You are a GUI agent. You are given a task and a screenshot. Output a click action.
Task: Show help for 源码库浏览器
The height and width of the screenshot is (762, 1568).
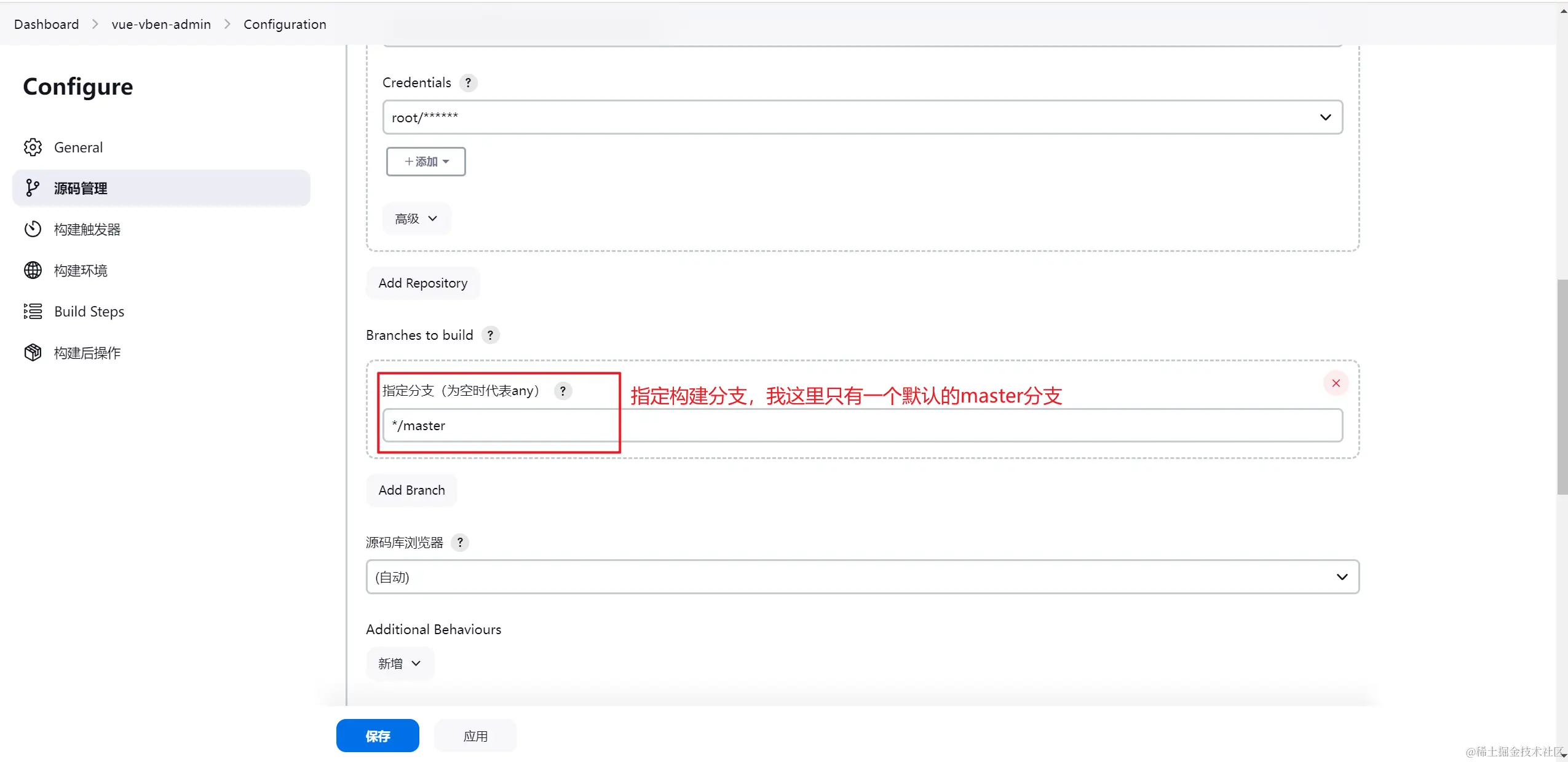(459, 543)
